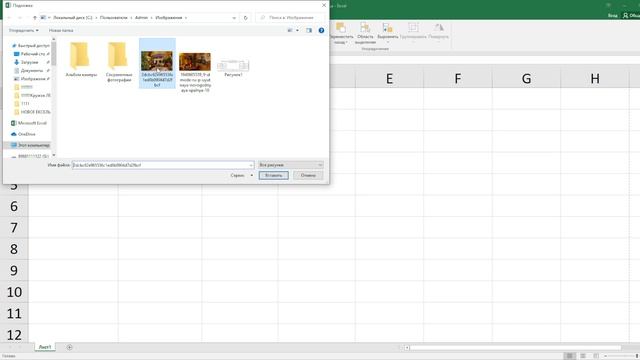The width and height of the screenshot is (640, 360).
Task: Create a folder with Новая папка
Action: pyautogui.click(x=61, y=30)
